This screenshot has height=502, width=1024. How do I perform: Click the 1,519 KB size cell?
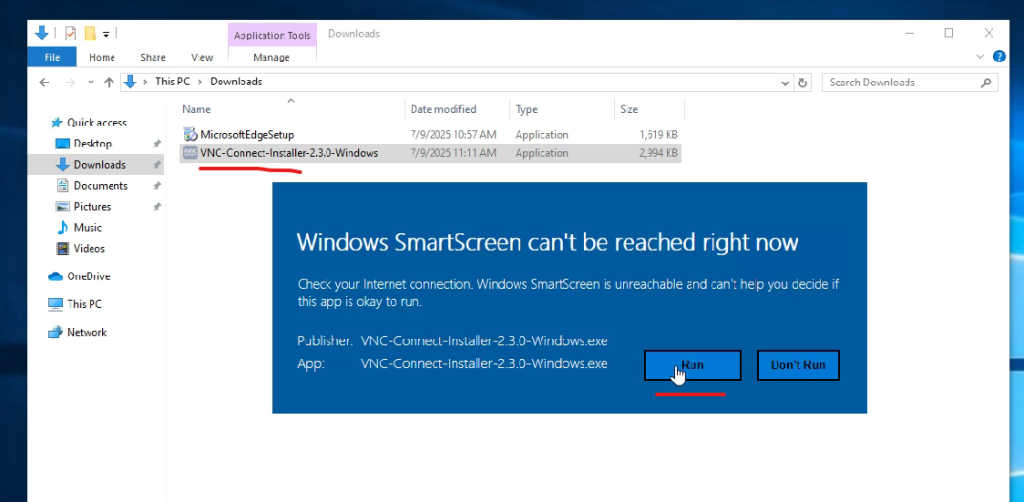[x=659, y=134]
